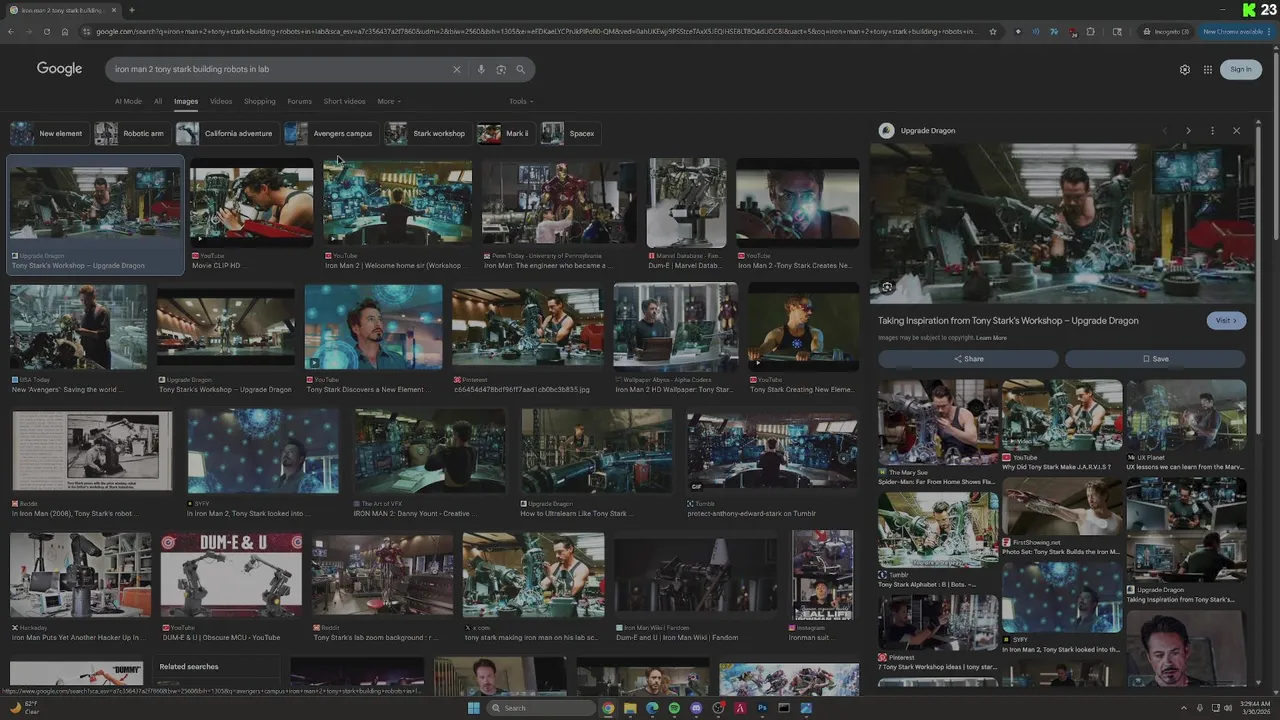1280x720 pixels.
Task: Filter by New element chip
Action: 48,133
